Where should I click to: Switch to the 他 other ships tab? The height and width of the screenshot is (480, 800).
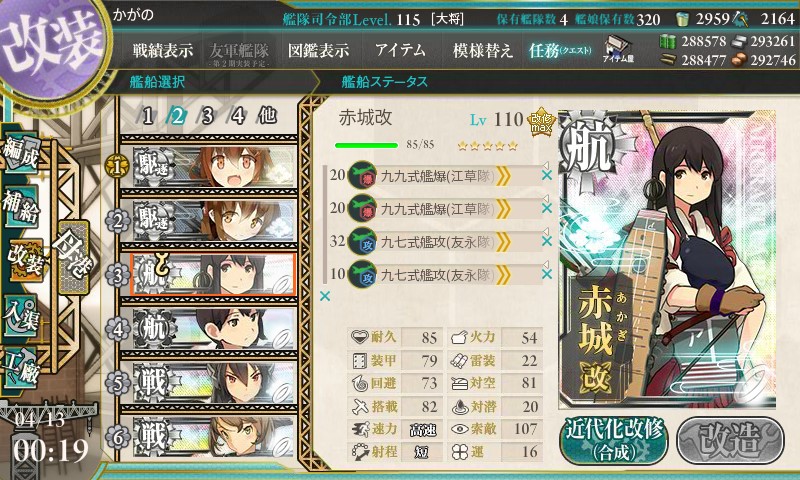point(267,116)
